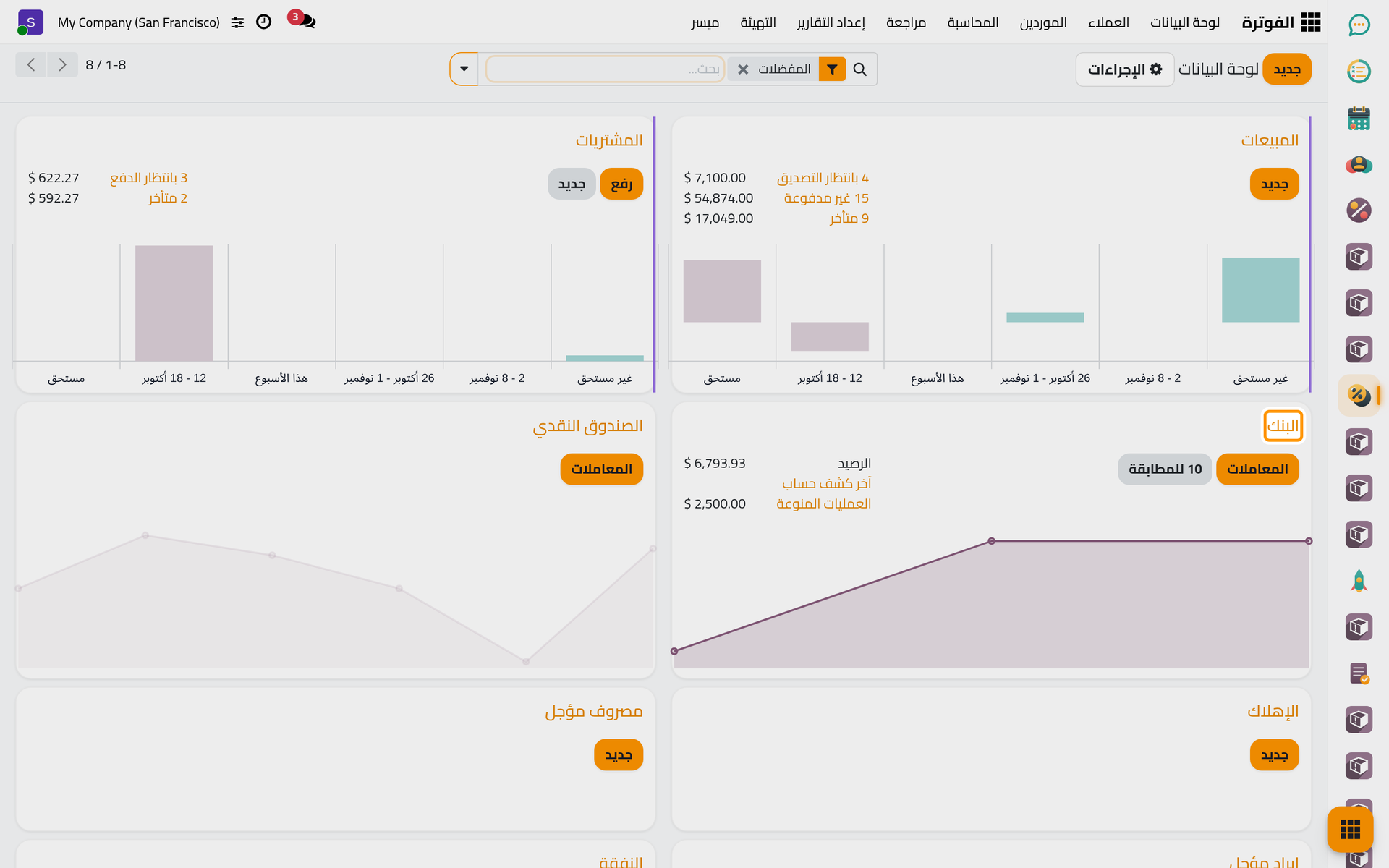The image size is (1389, 868).
Task: Click the الإجراءات button with gear
Action: click(x=1125, y=69)
